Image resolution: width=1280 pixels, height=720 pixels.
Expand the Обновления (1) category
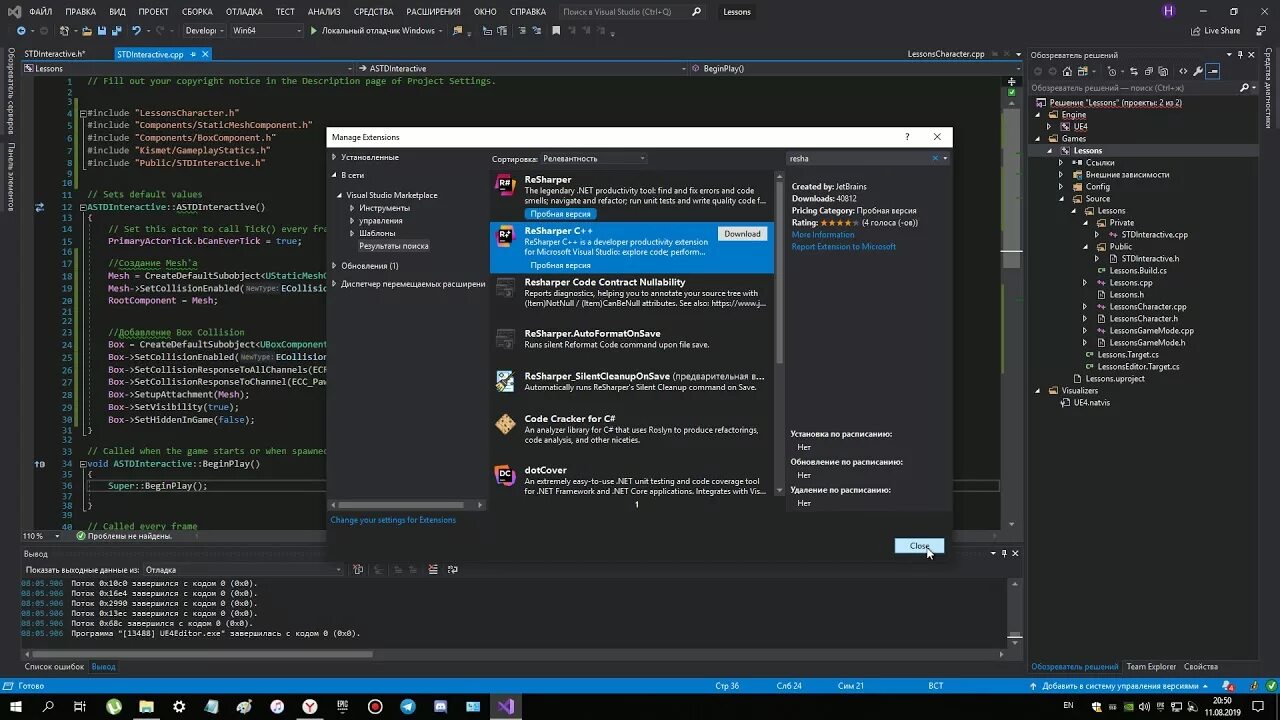coord(334,266)
